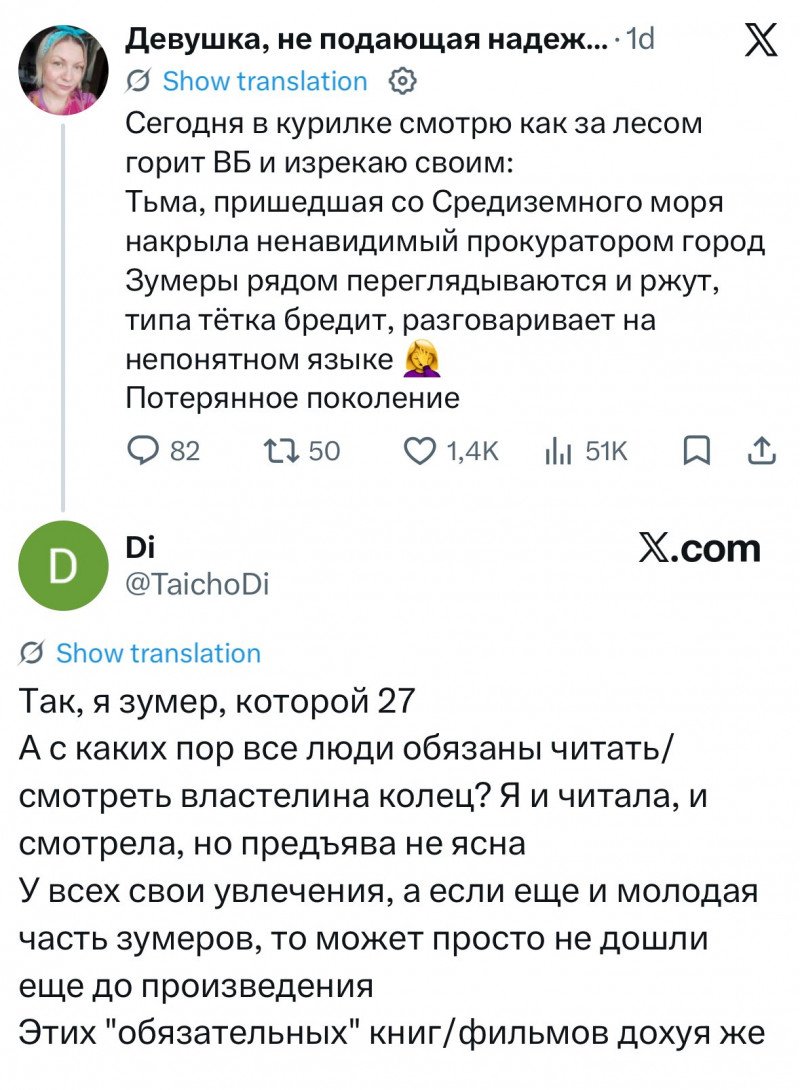Image resolution: width=800 pixels, height=1090 pixels.
Task: Show translation for Di's reply
Action: coord(158,653)
